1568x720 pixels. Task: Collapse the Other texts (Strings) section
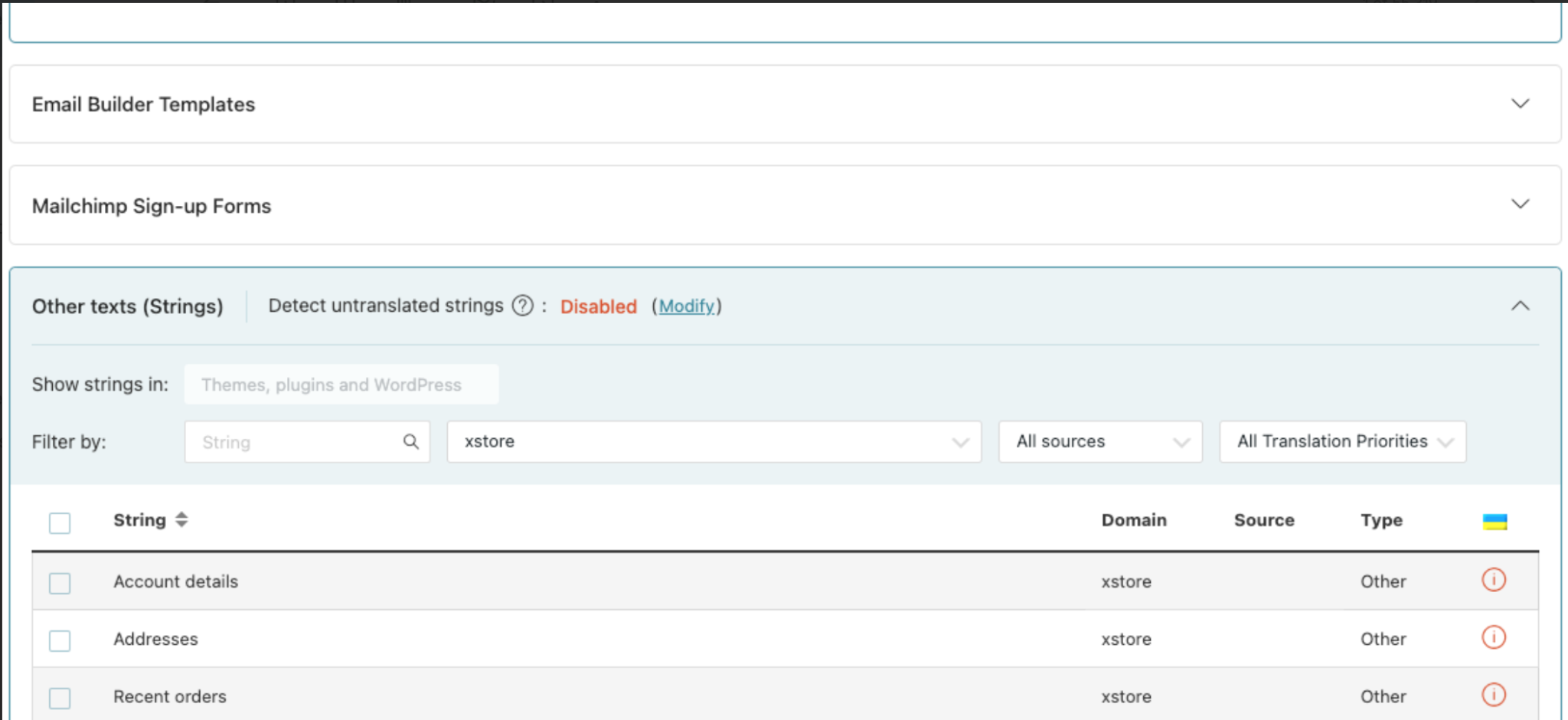(x=1521, y=306)
